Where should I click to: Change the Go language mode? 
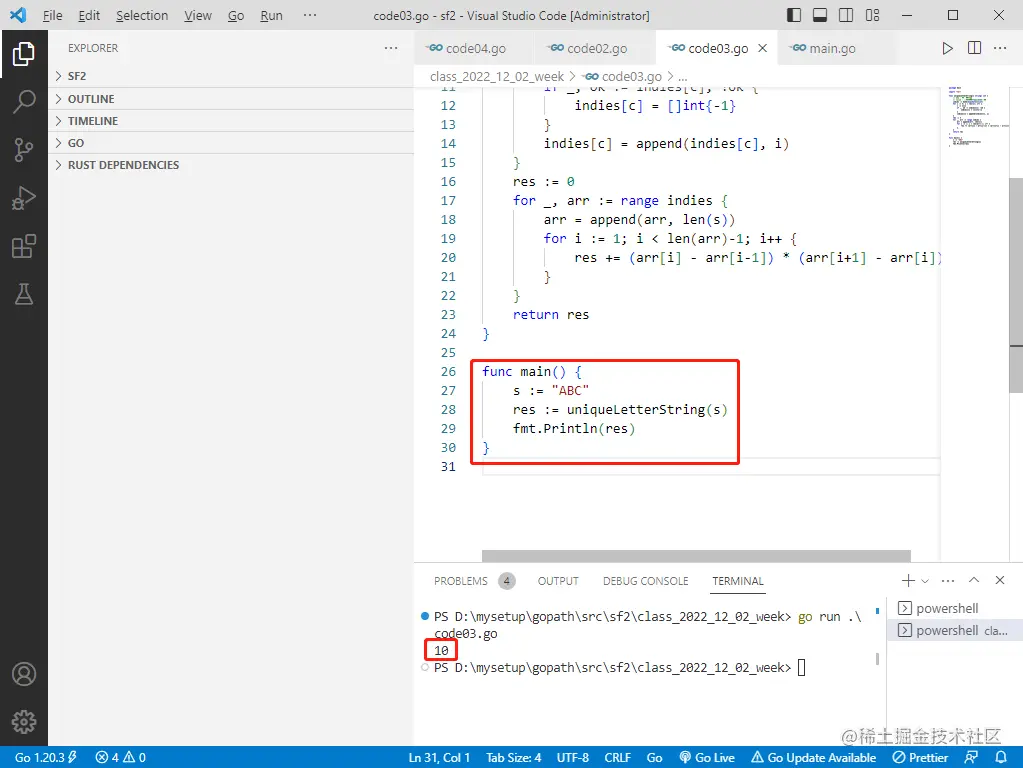click(654, 757)
